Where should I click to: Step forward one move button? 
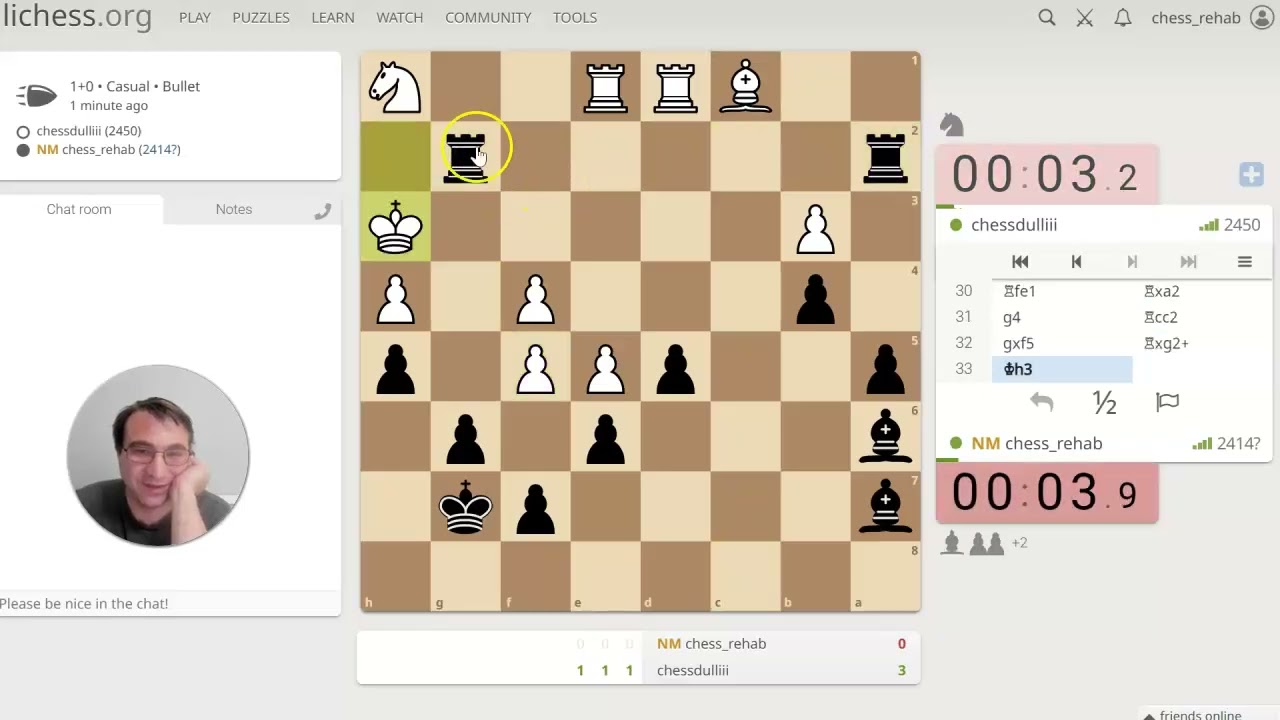1132,262
